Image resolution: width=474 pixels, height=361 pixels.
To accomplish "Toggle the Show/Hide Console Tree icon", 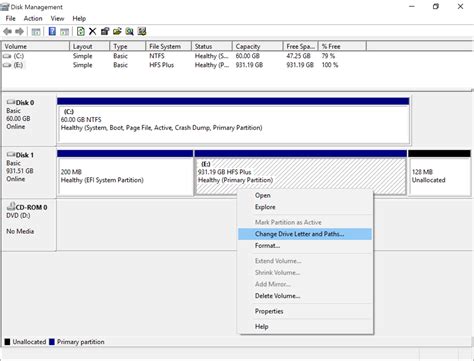I will [36, 32].
